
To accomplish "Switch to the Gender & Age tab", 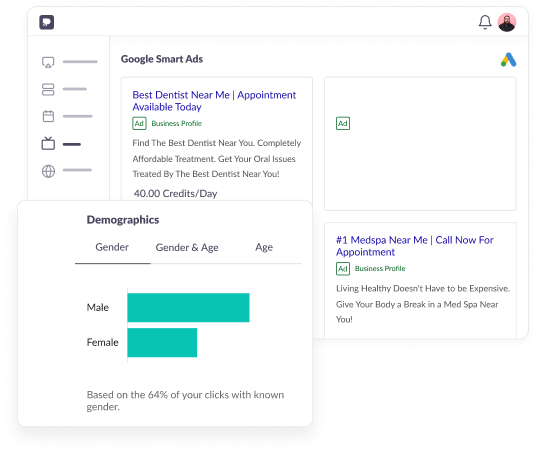I will tap(187, 247).
